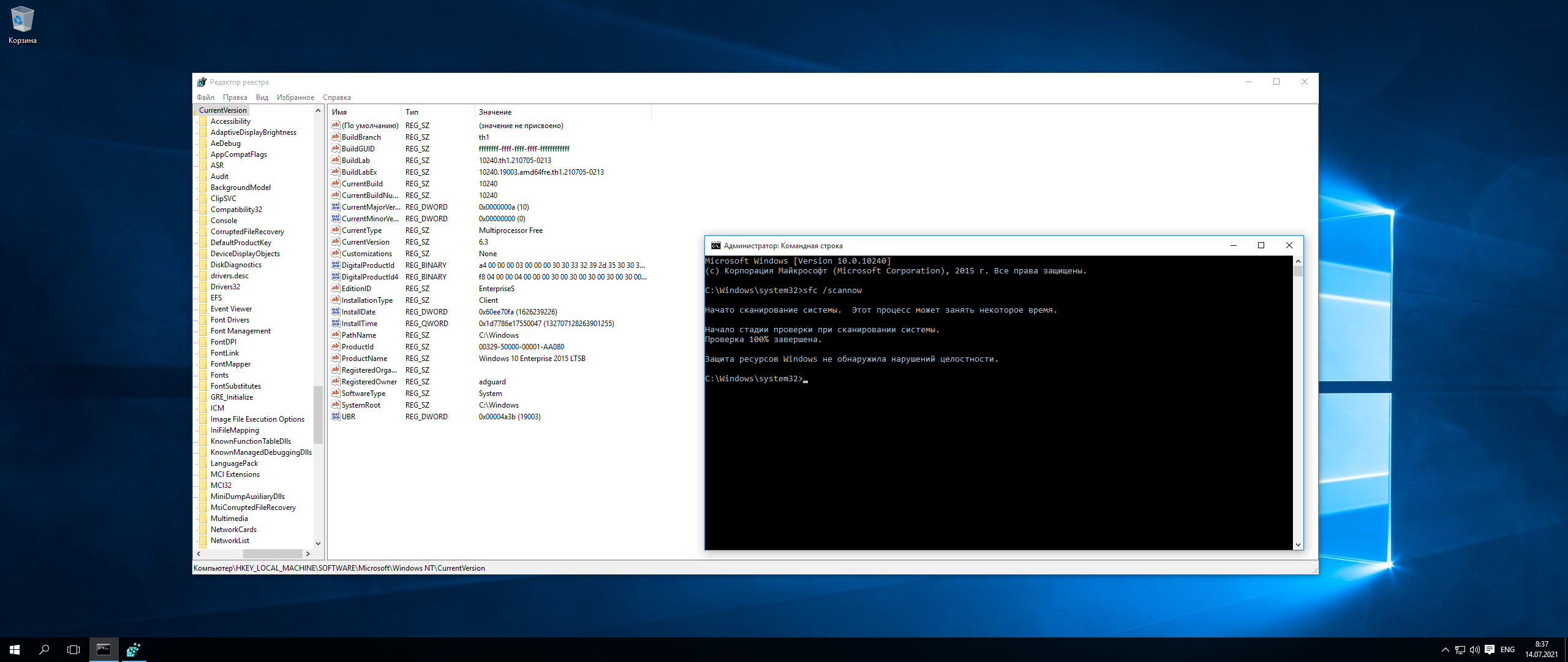Select AppCompatFlags key in tree
Screen dimensions: 1568x662
point(239,154)
